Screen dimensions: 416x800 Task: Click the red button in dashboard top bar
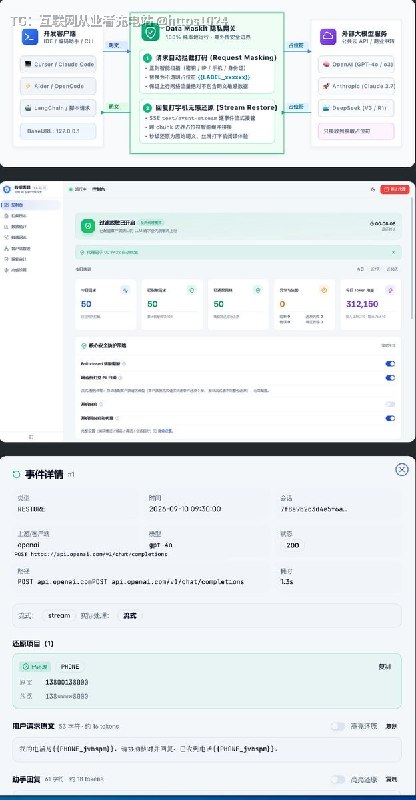[x=395, y=189]
